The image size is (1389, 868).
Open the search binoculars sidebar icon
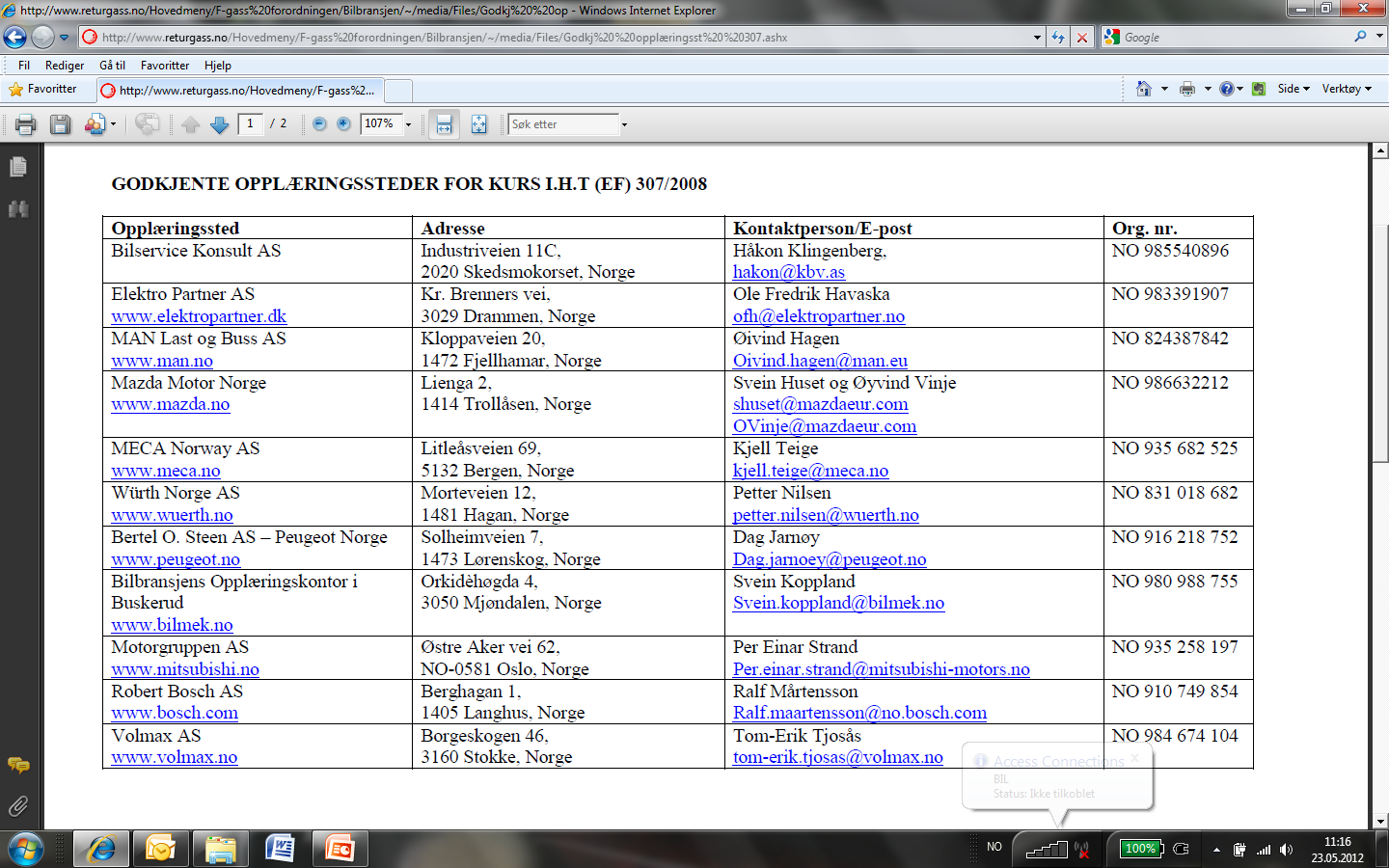pyautogui.click(x=17, y=209)
